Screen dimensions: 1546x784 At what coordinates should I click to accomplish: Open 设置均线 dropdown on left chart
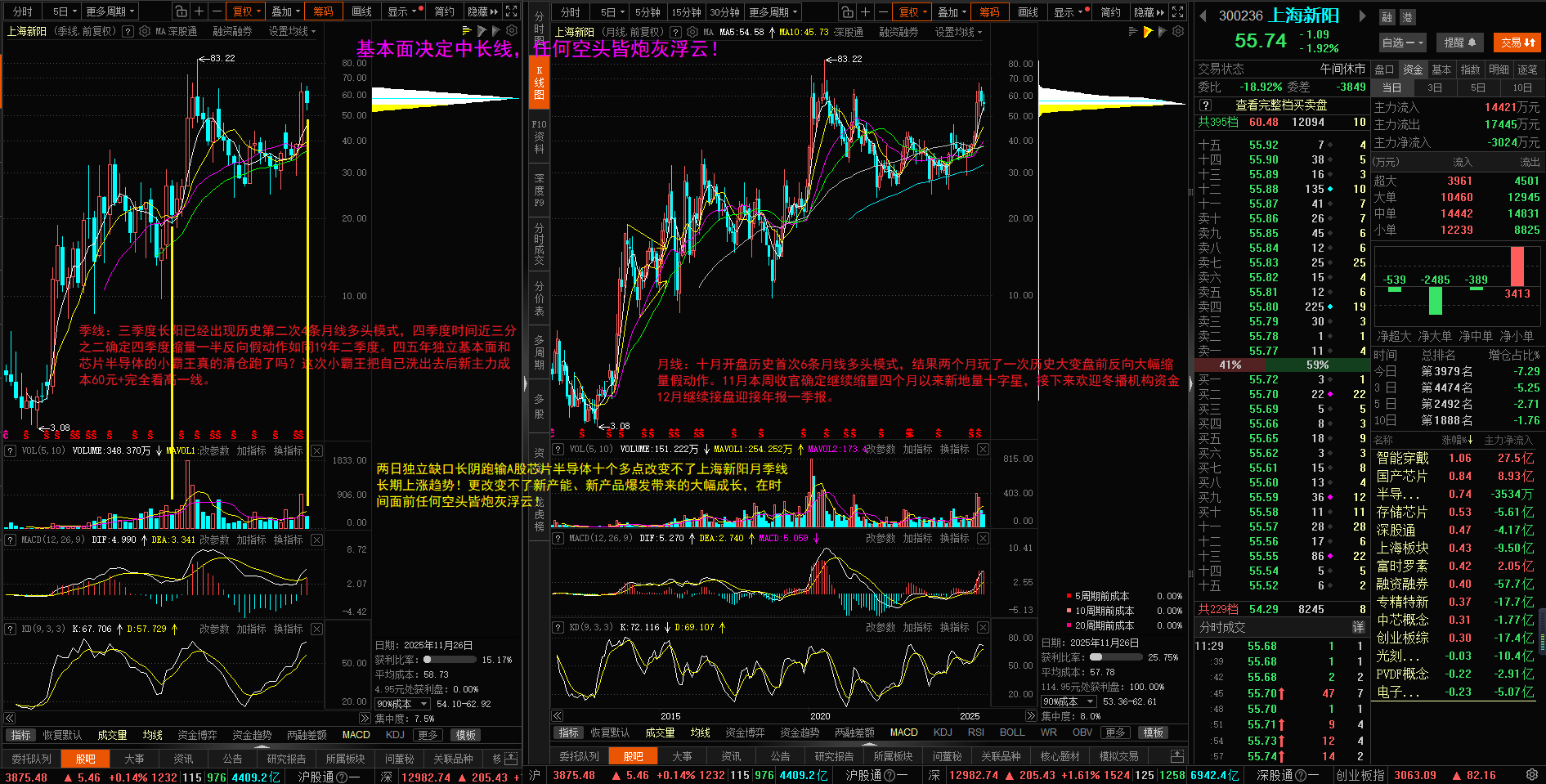[292, 31]
